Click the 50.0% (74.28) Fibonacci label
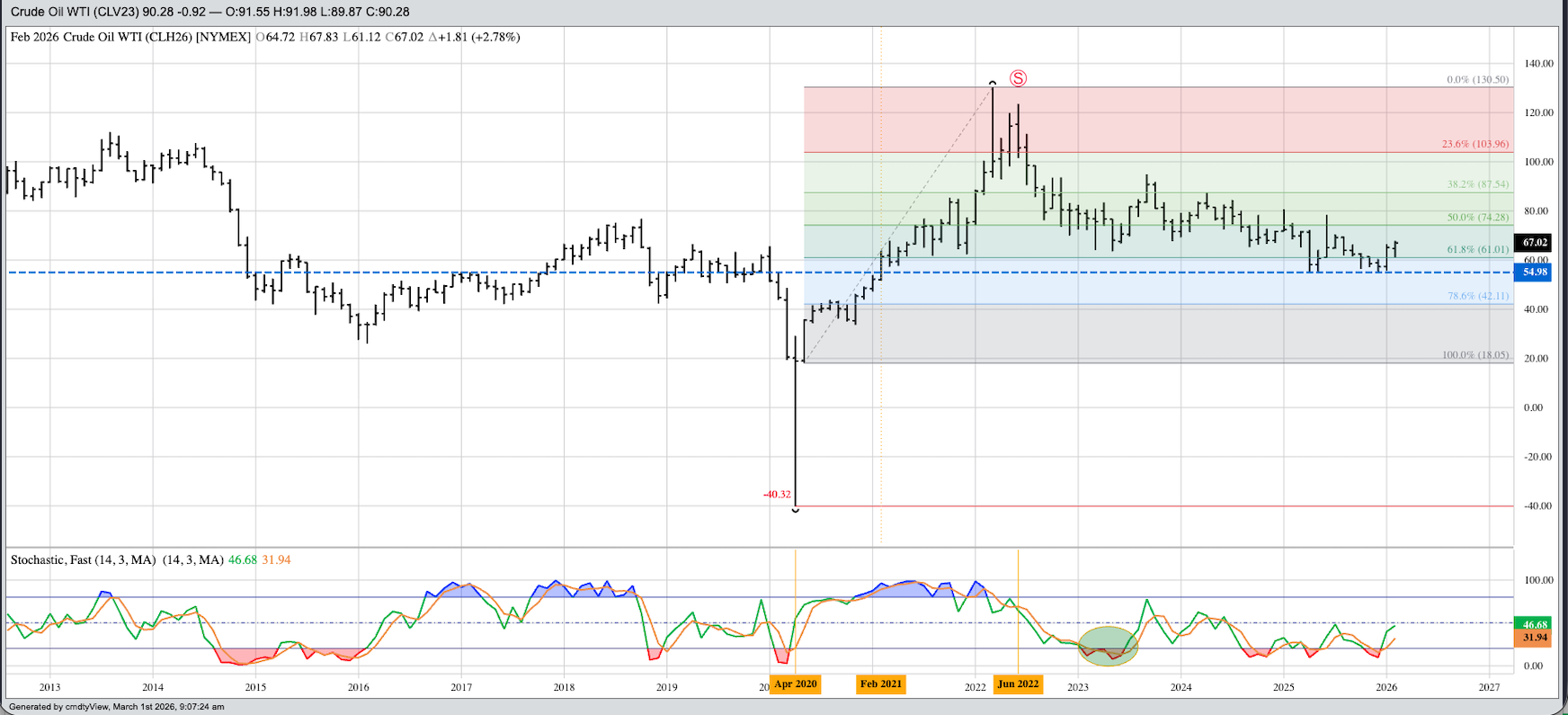Screen dimensions: 1568x715 (1477, 217)
